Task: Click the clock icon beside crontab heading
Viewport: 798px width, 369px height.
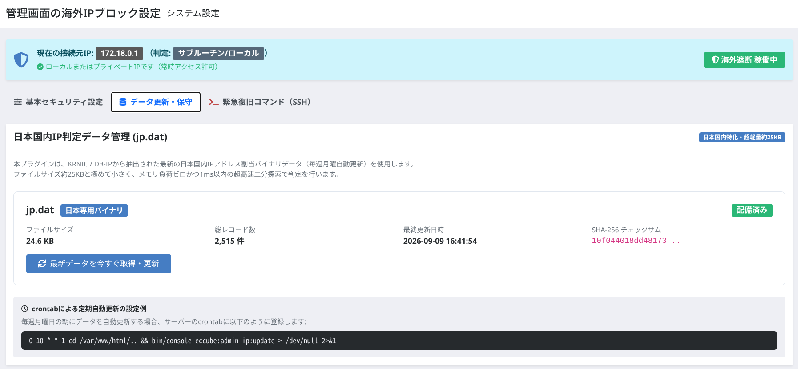Action: coord(24,308)
